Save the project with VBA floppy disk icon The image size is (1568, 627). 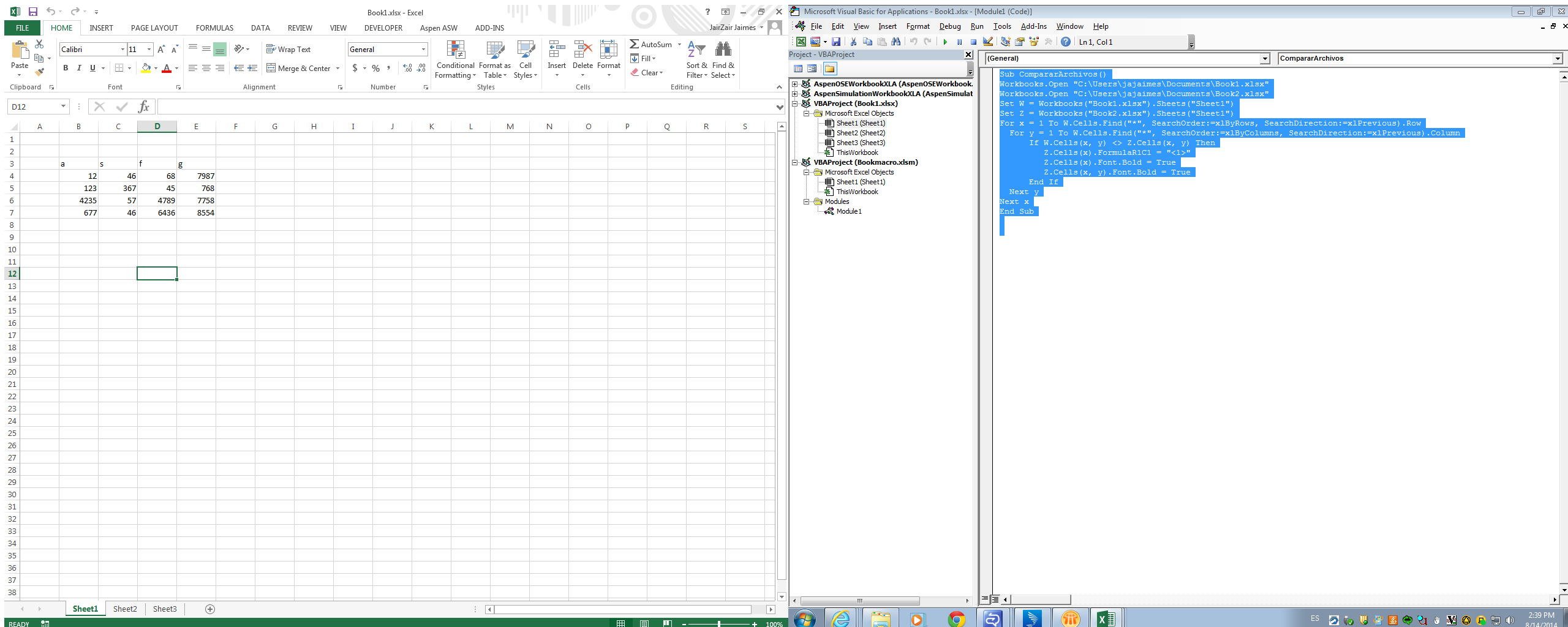836,42
